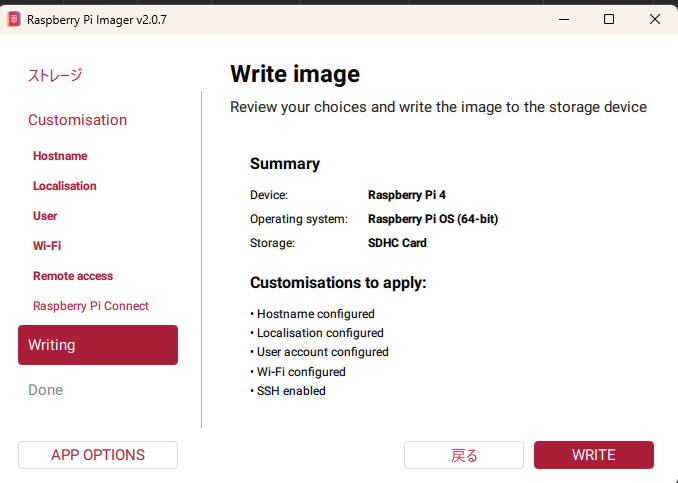Click the SSH enabled entry
The image size is (678, 483).
[x=288, y=391]
